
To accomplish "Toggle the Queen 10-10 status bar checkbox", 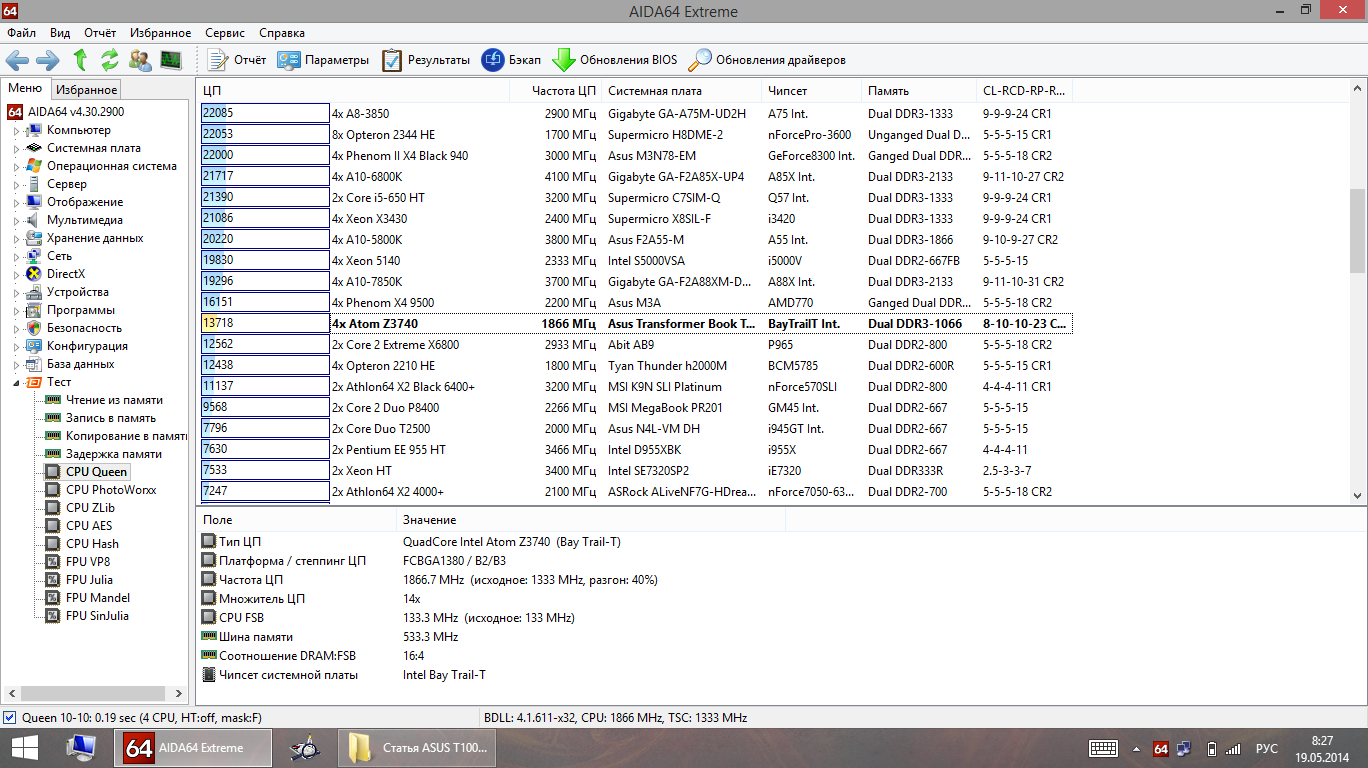I will tap(10, 717).
